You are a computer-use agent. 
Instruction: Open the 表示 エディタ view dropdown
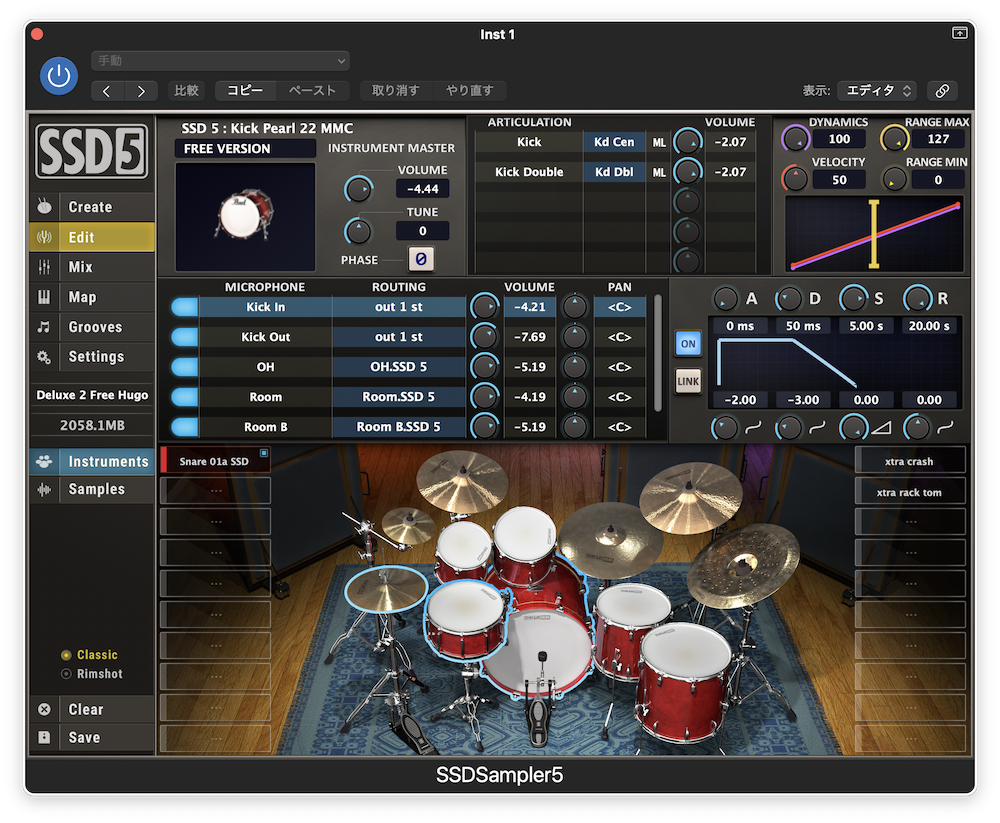coord(877,91)
